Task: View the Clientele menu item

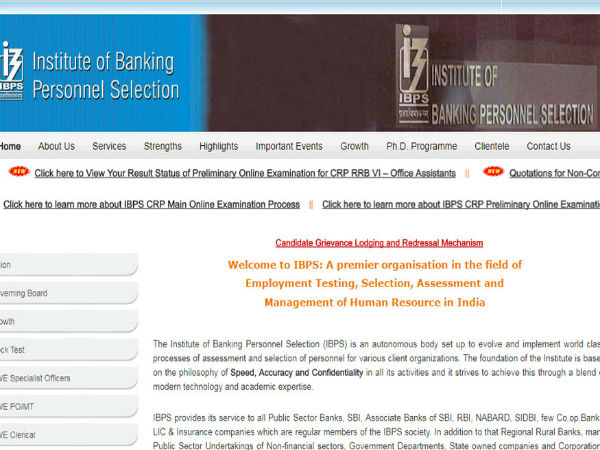Action: click(x=492, y=146)
